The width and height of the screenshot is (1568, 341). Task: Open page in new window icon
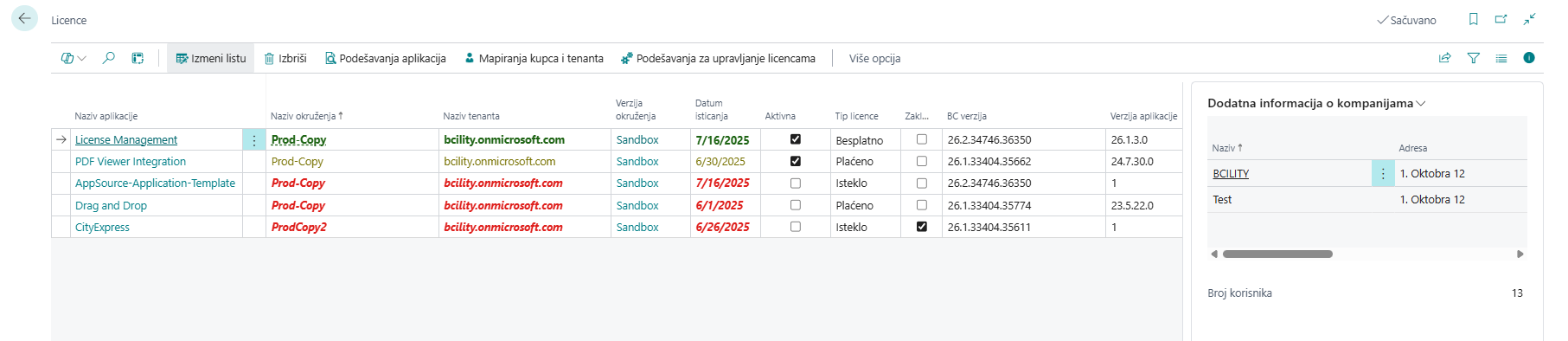click(1501, 19)
